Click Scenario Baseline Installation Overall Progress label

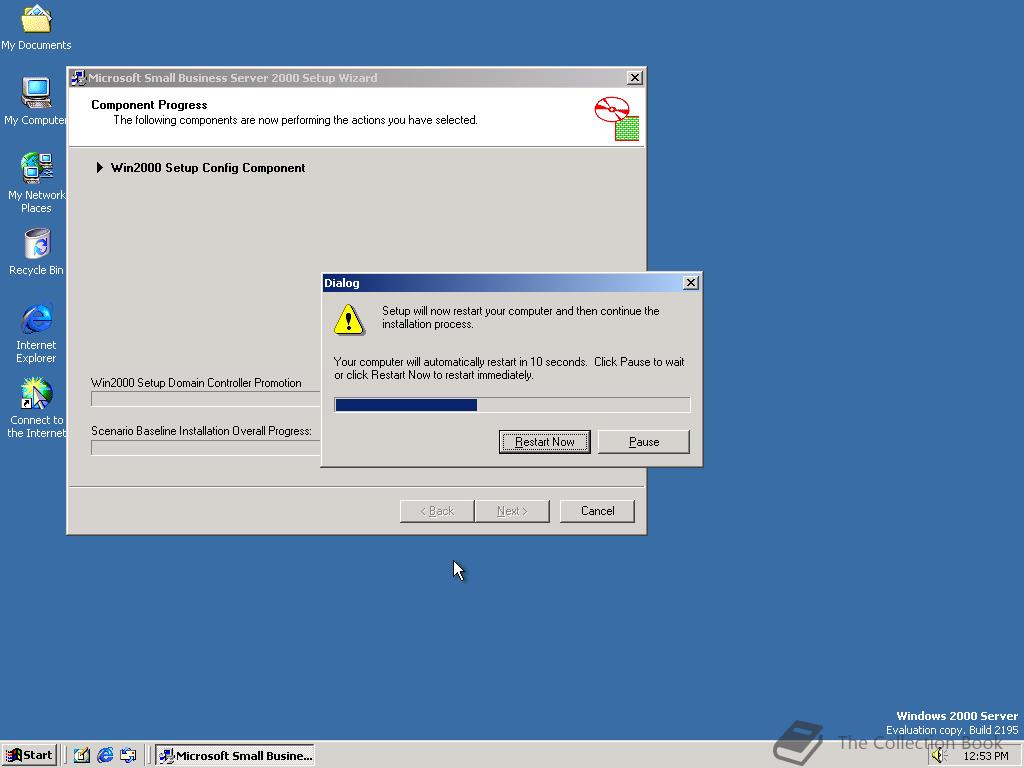[201, 431]
